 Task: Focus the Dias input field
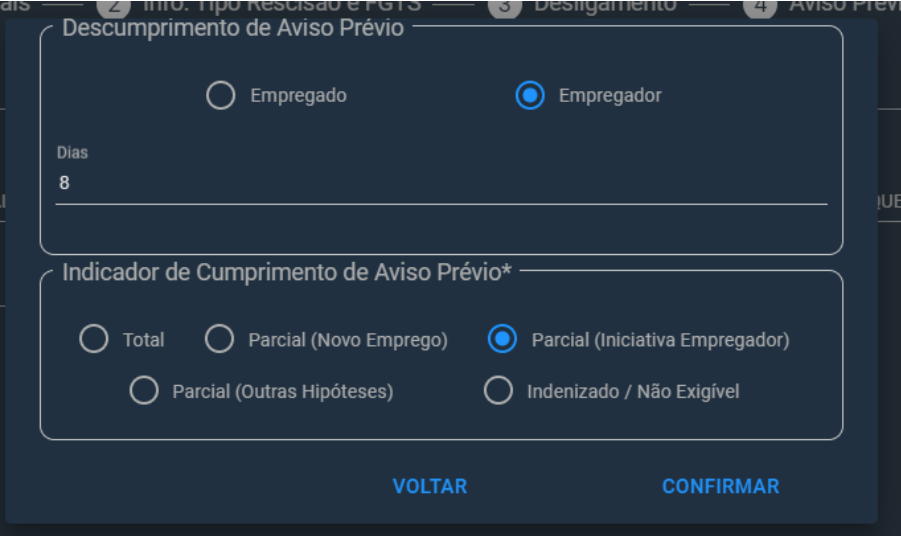[441, 183]
